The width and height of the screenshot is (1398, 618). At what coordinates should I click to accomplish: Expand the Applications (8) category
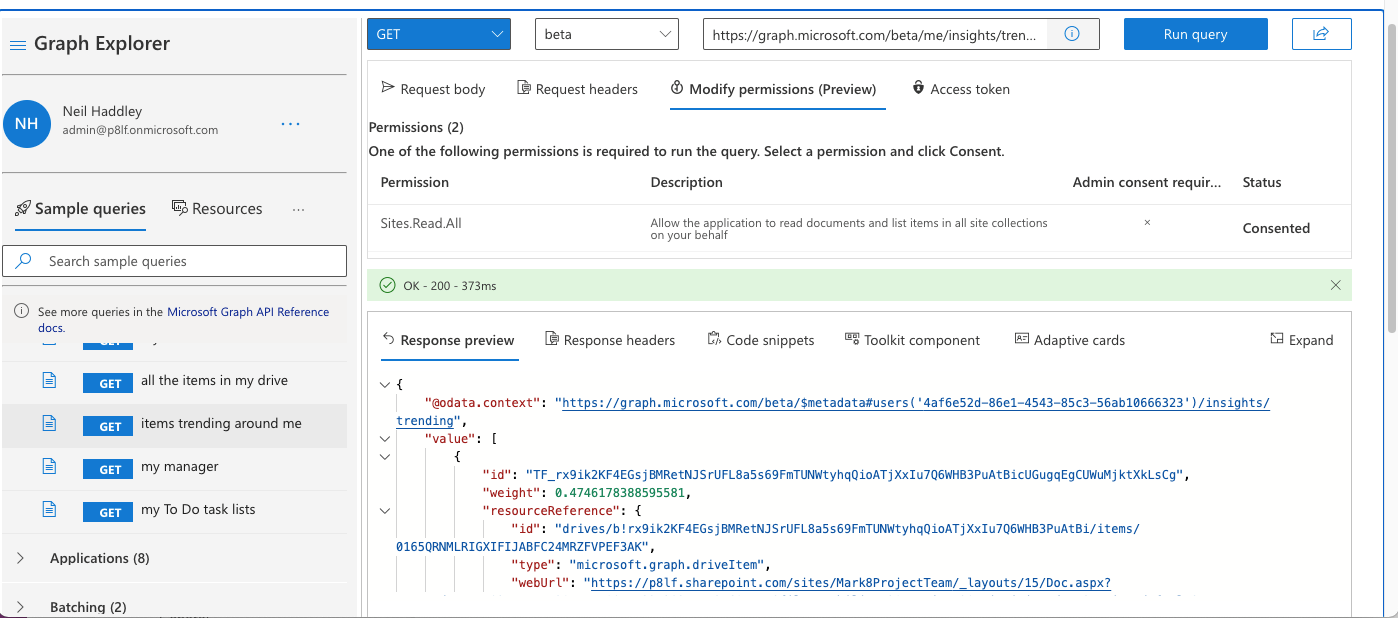click(x=22, y=558)
